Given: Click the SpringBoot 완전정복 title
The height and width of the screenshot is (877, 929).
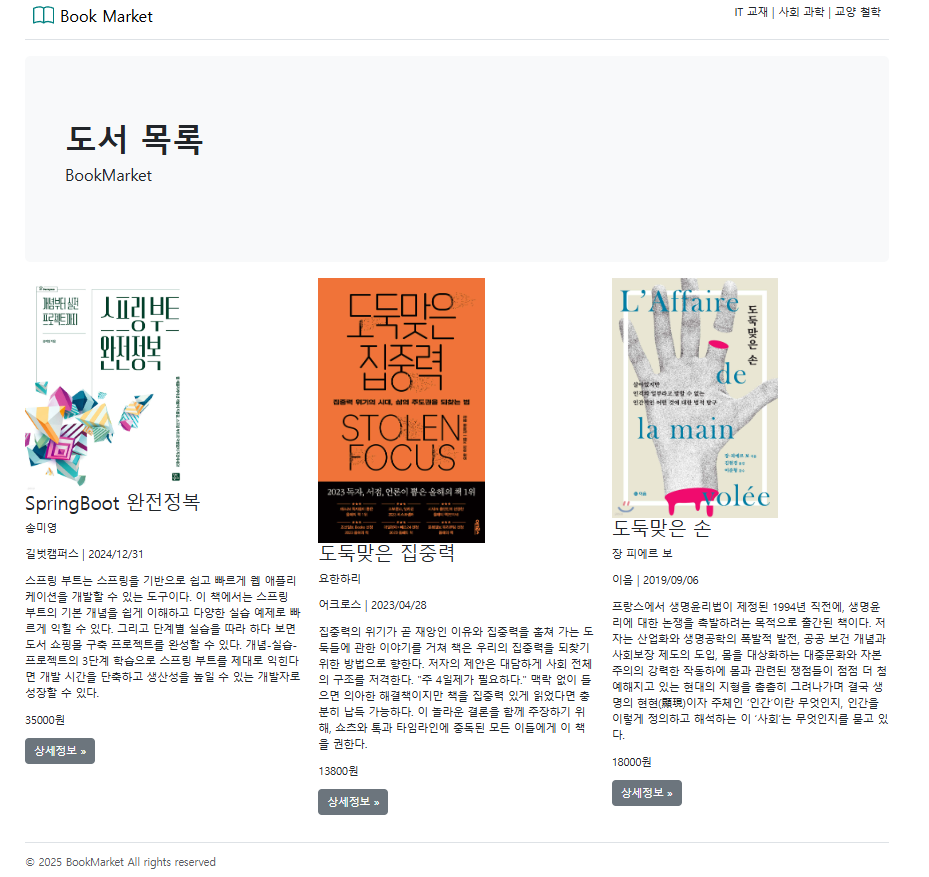Looking at the screenshot, I should [x=113, y=502].
